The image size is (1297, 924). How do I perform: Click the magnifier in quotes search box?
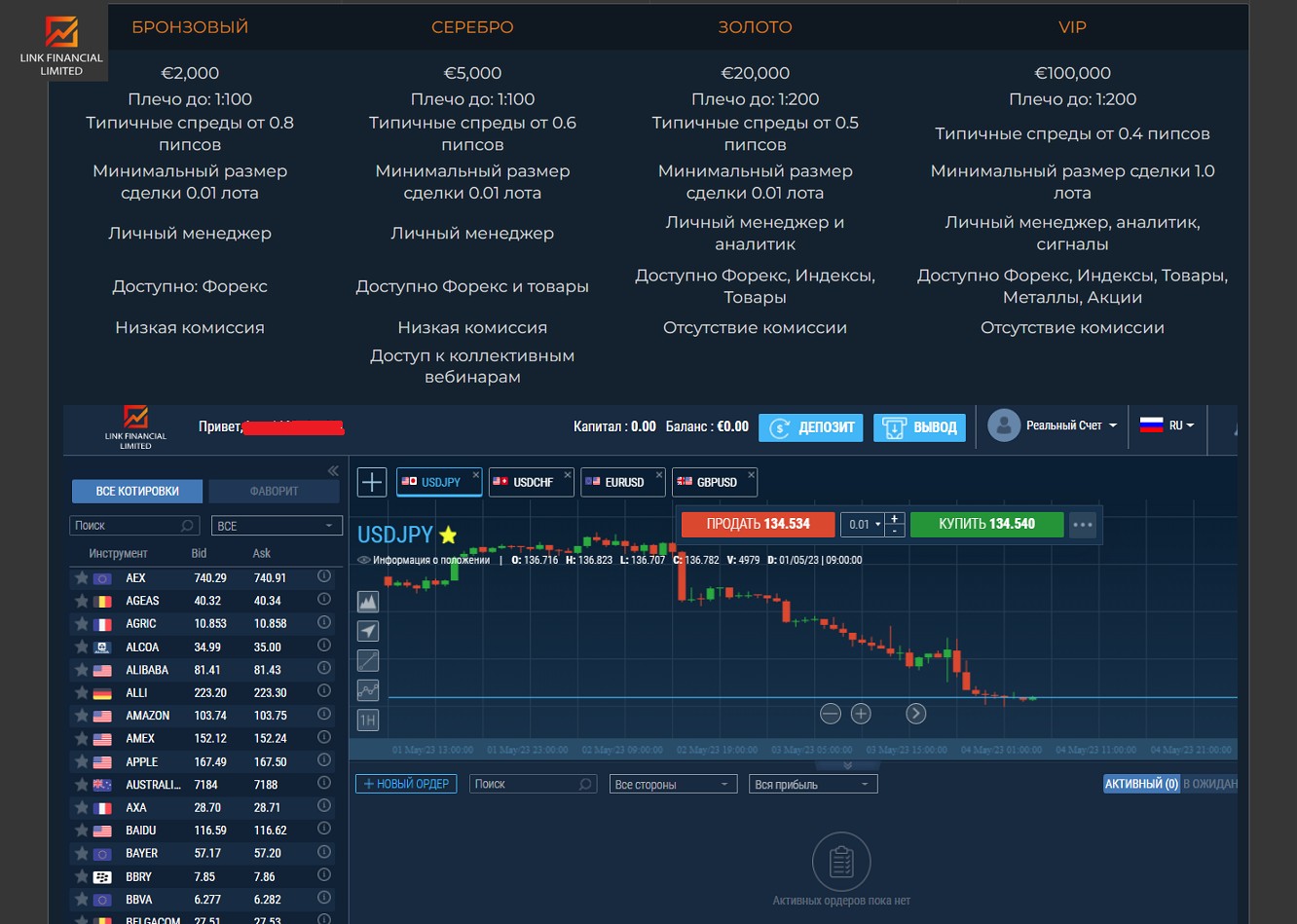point(188,526)
